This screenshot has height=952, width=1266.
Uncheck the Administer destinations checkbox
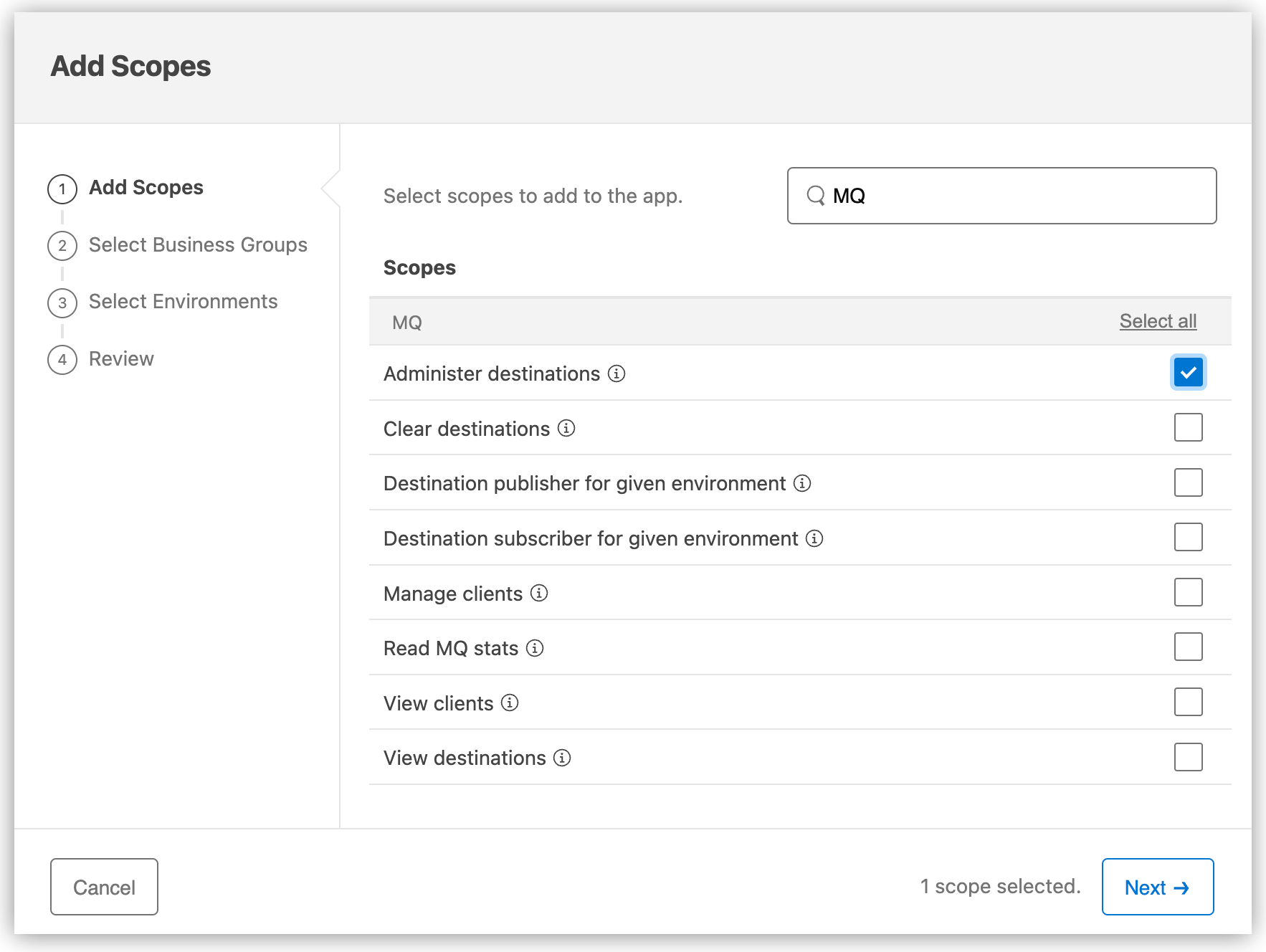pos(1188,372)
